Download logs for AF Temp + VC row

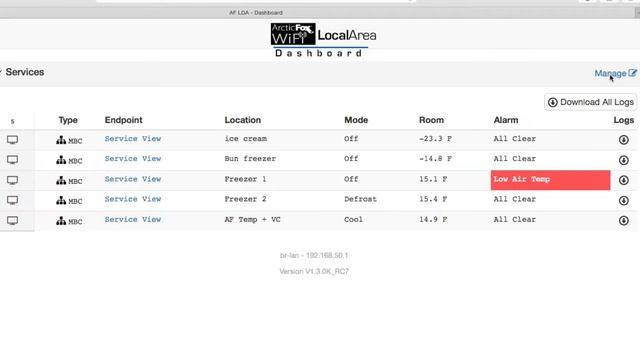(623, 220)
